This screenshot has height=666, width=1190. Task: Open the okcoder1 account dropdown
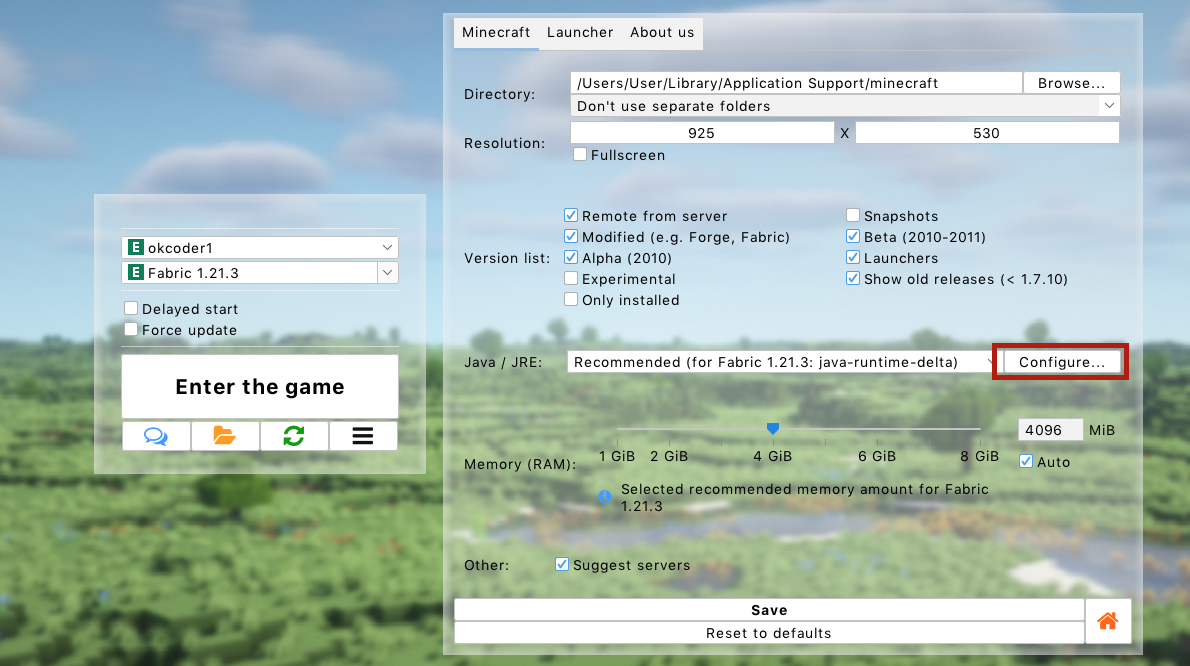tap(260, 247)
